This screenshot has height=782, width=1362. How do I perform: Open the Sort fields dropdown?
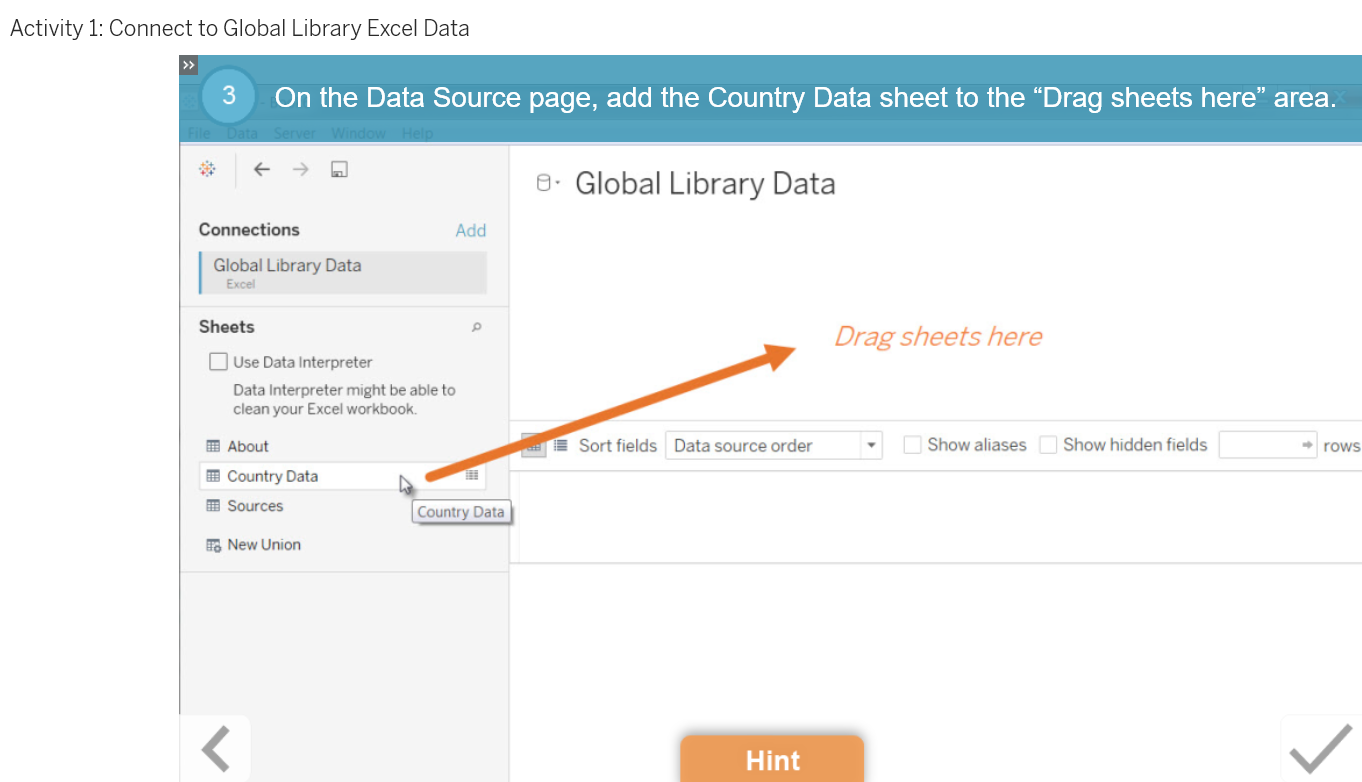(773, 445)
